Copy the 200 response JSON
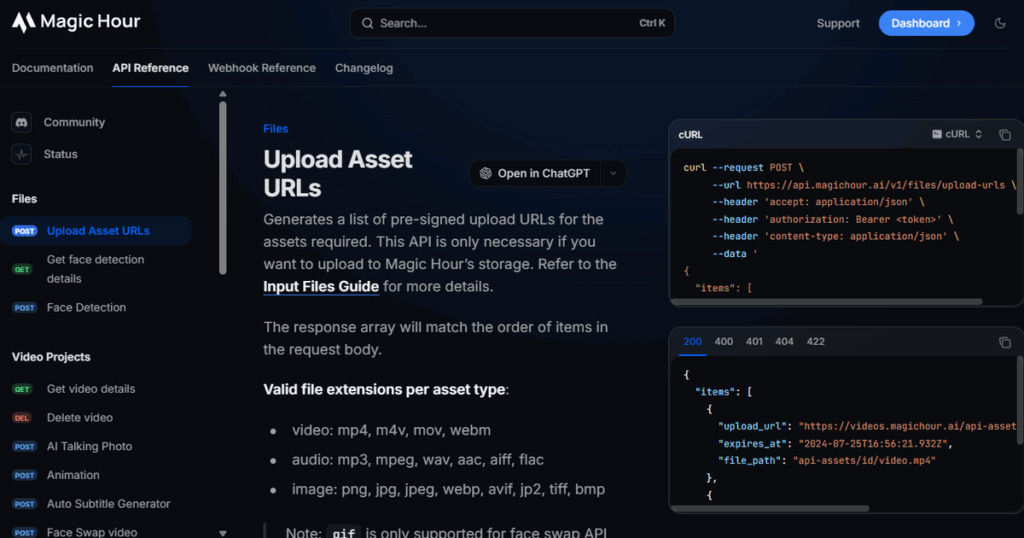The image size is (1024, 538). [x=1004, y=342]
